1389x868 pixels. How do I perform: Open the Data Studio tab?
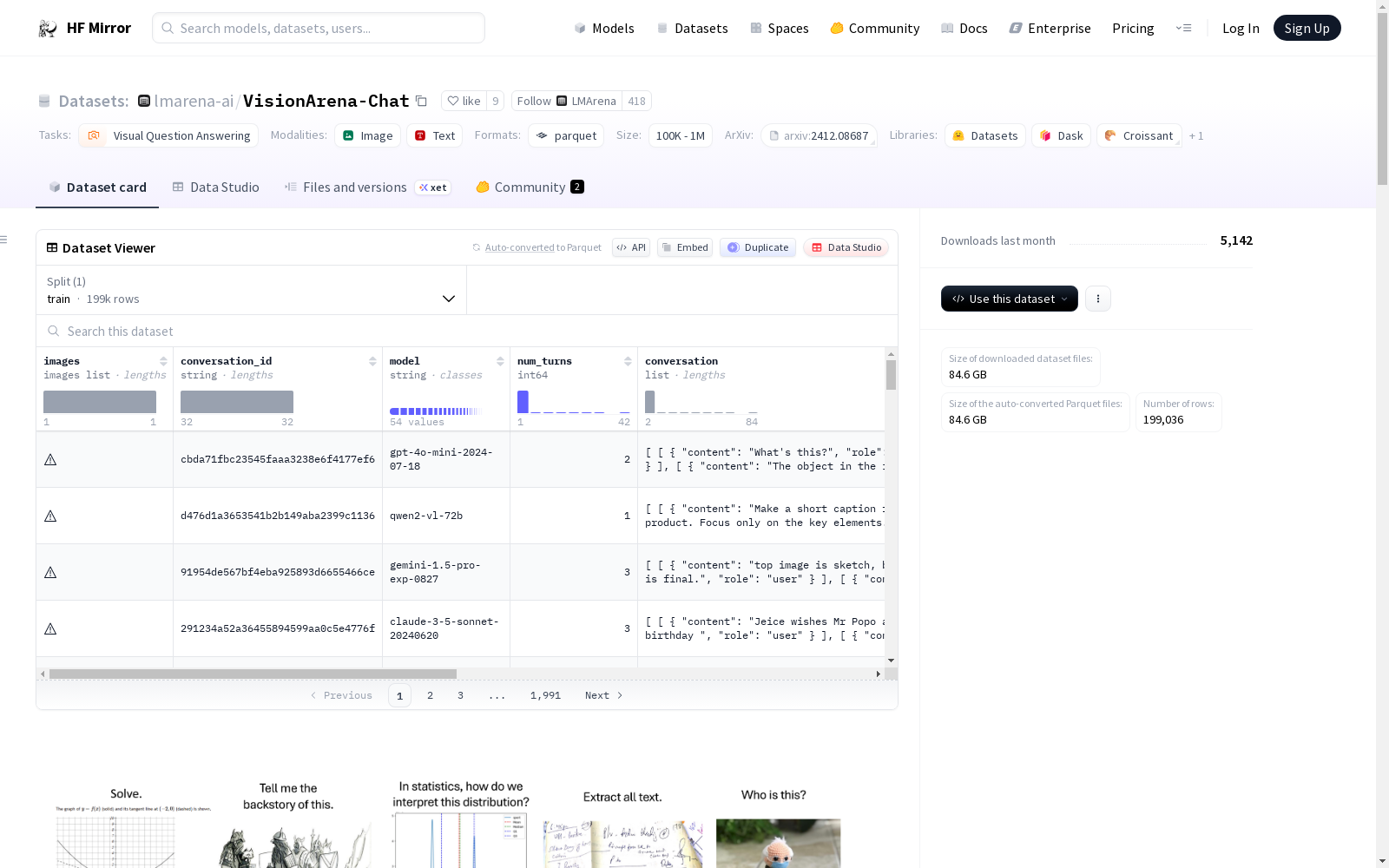tap(215, 187)
